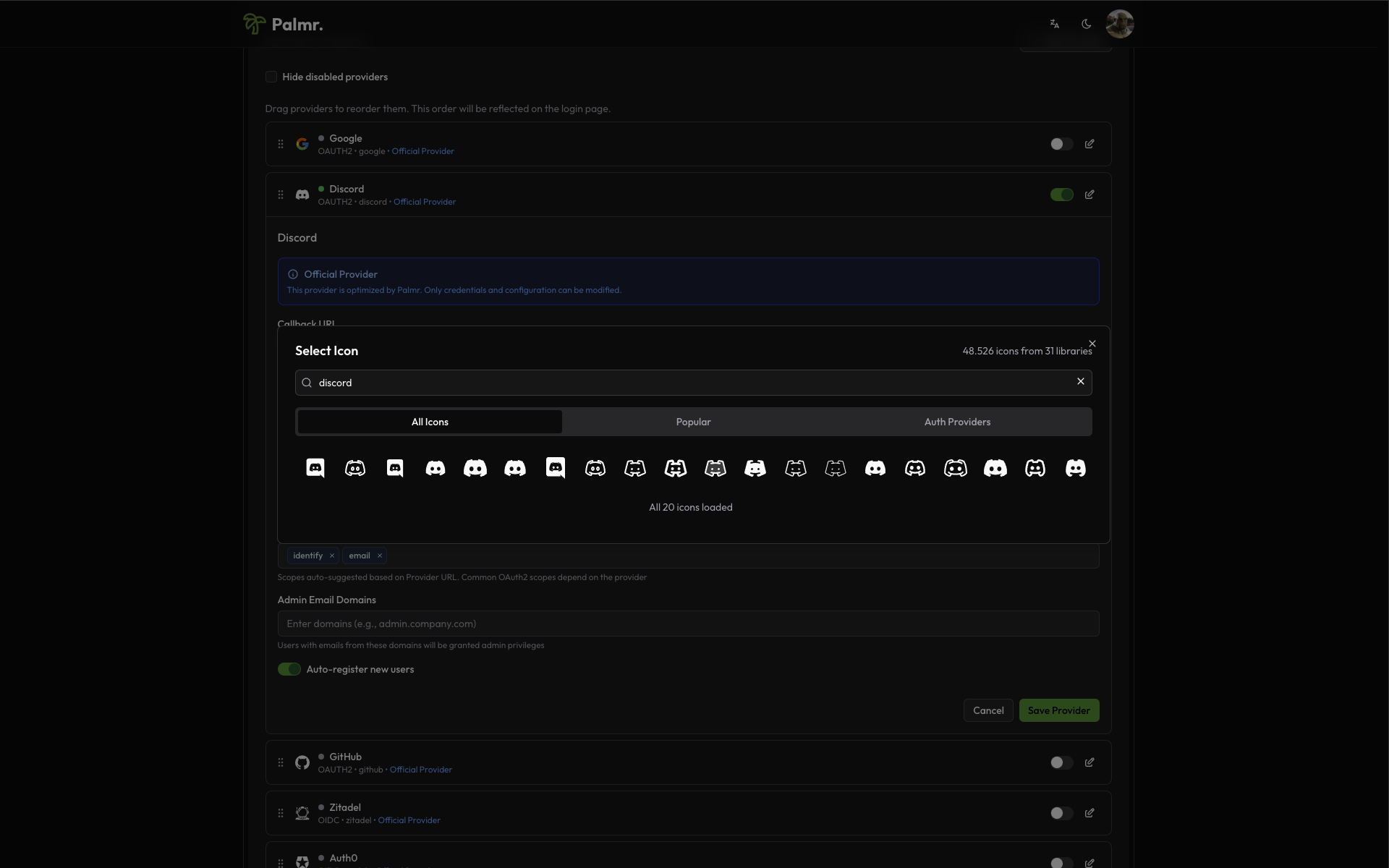The image size is (1389, 868).
Task: Enable the Google provider toggle
Action: click(x=1061, y=144)
